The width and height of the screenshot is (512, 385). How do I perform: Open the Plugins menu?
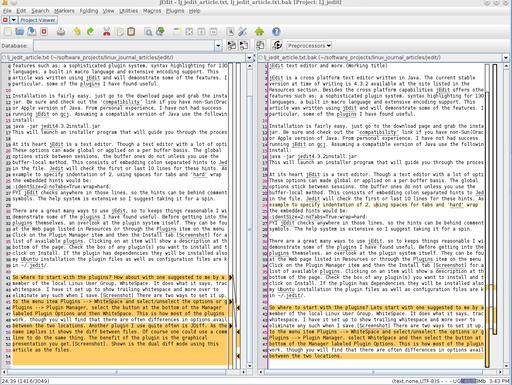pyautogui.click(x=175, y=11)
